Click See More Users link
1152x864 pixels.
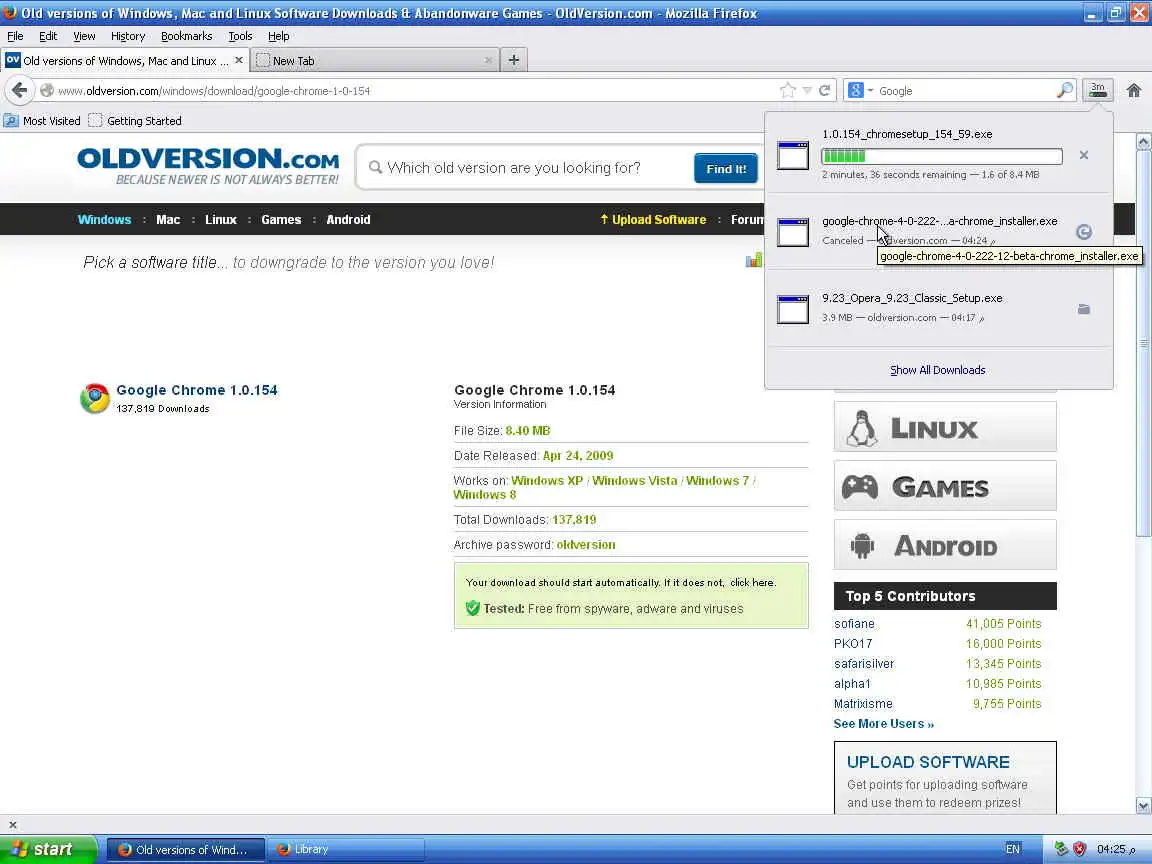click(883, 724)
